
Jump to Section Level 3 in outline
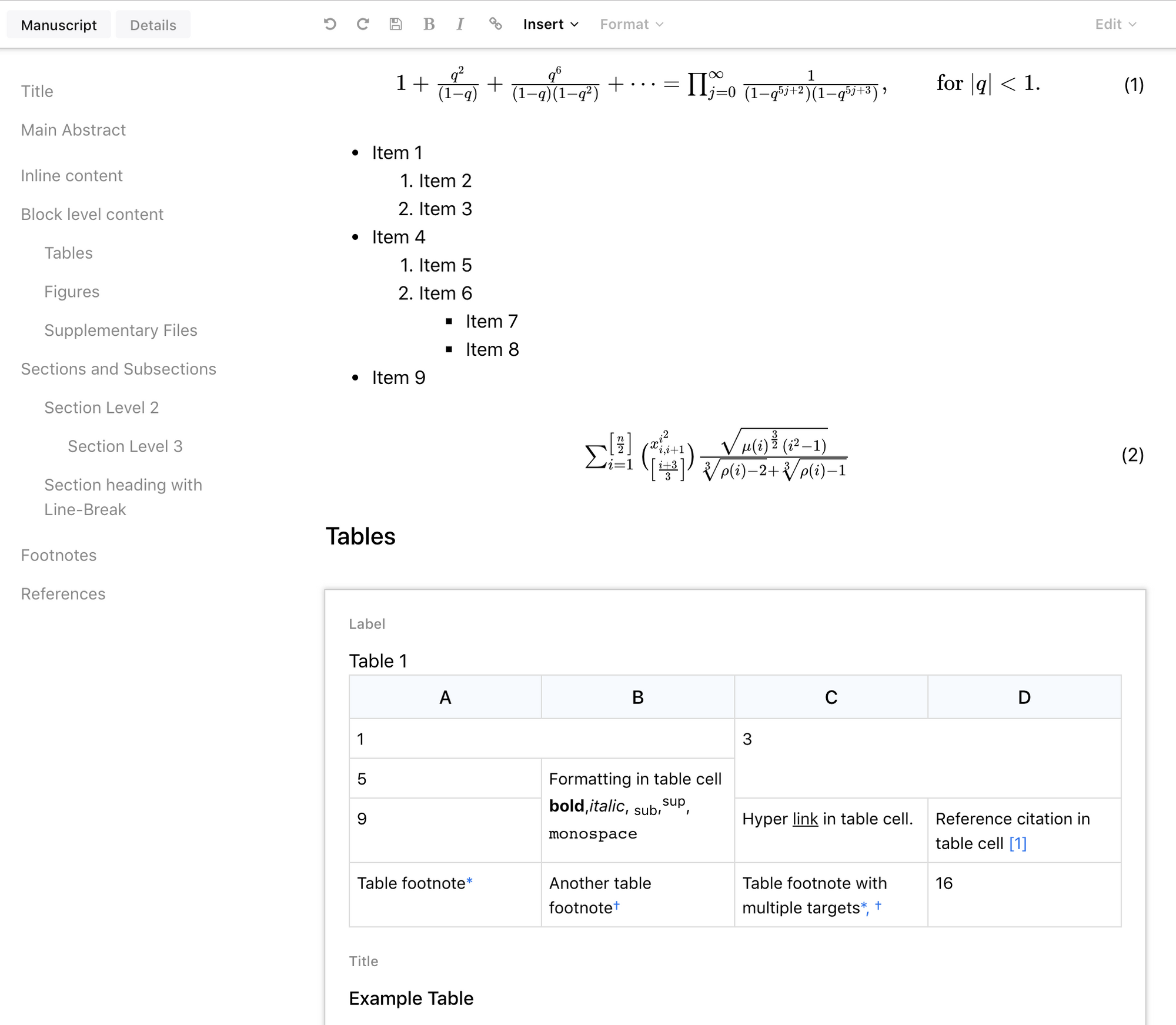pos(125,446)
